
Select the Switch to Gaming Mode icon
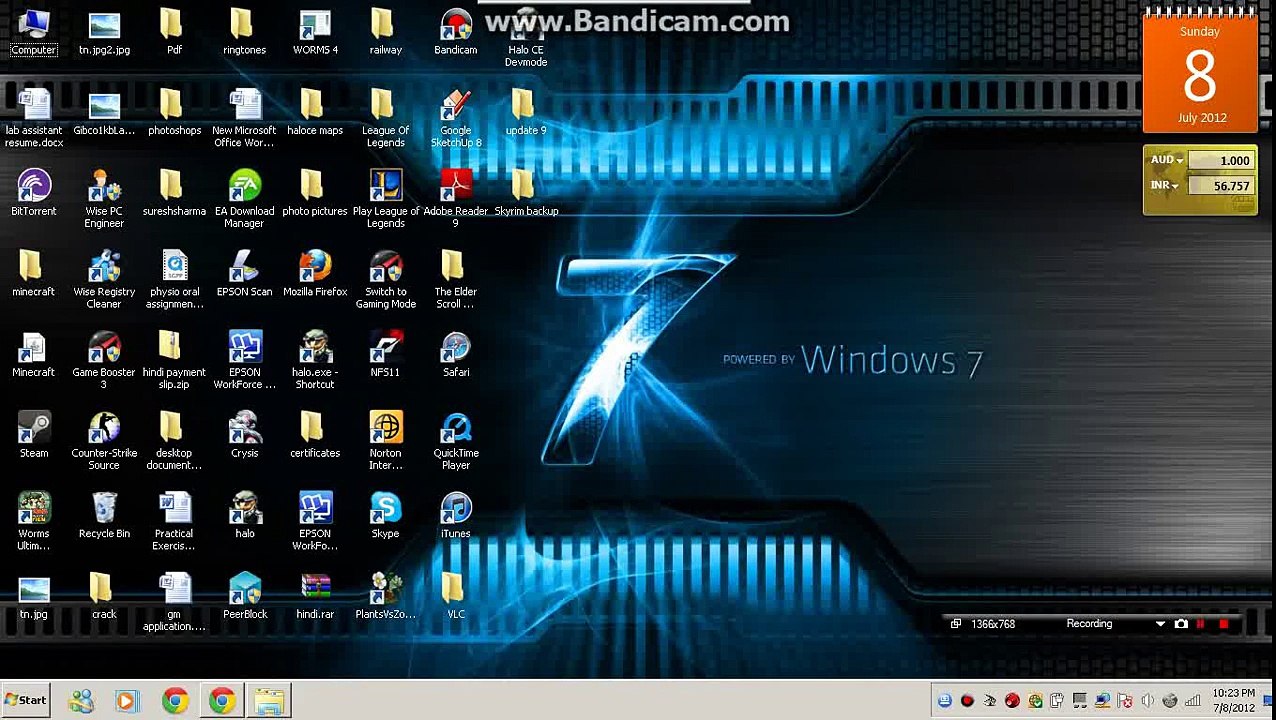[x=385, y=280]
